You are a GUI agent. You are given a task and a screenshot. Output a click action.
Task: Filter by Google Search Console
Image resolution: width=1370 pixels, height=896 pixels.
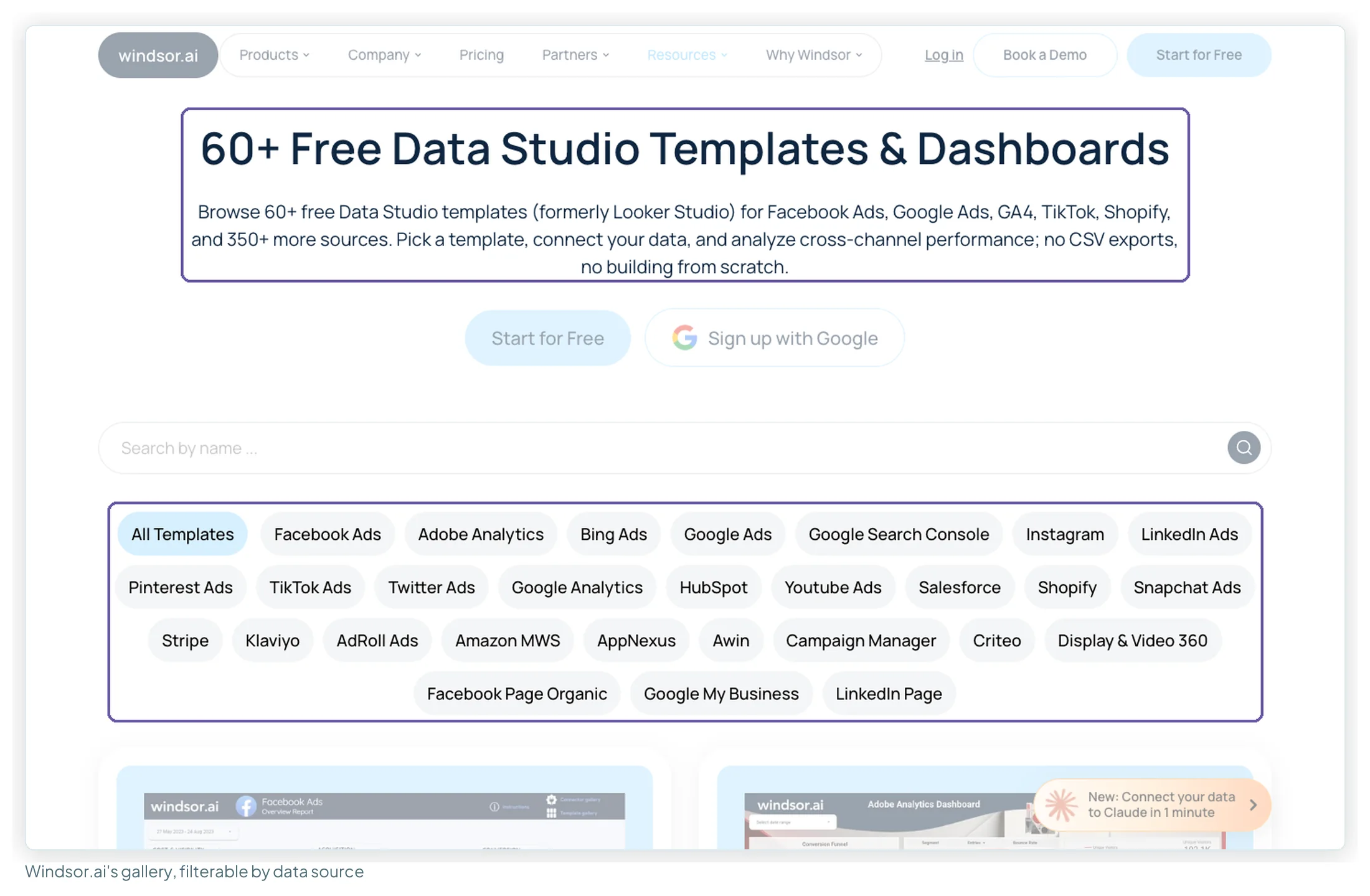pos(899,534)
